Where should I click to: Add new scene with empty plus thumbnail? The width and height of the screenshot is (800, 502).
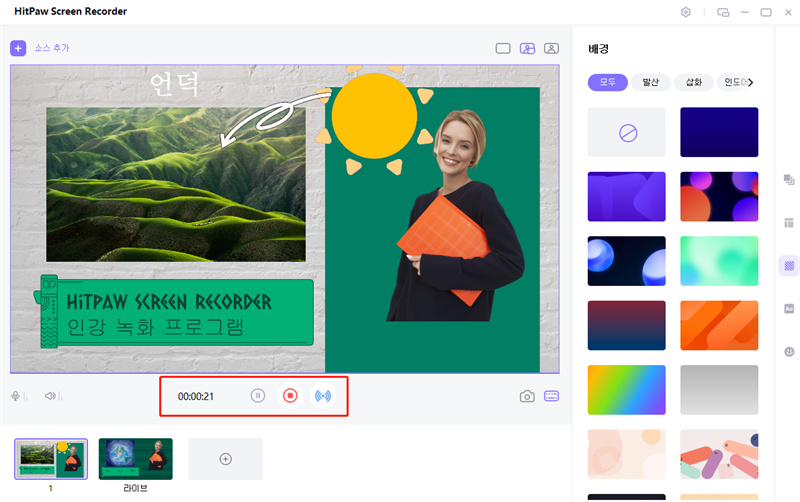(225, 459)
